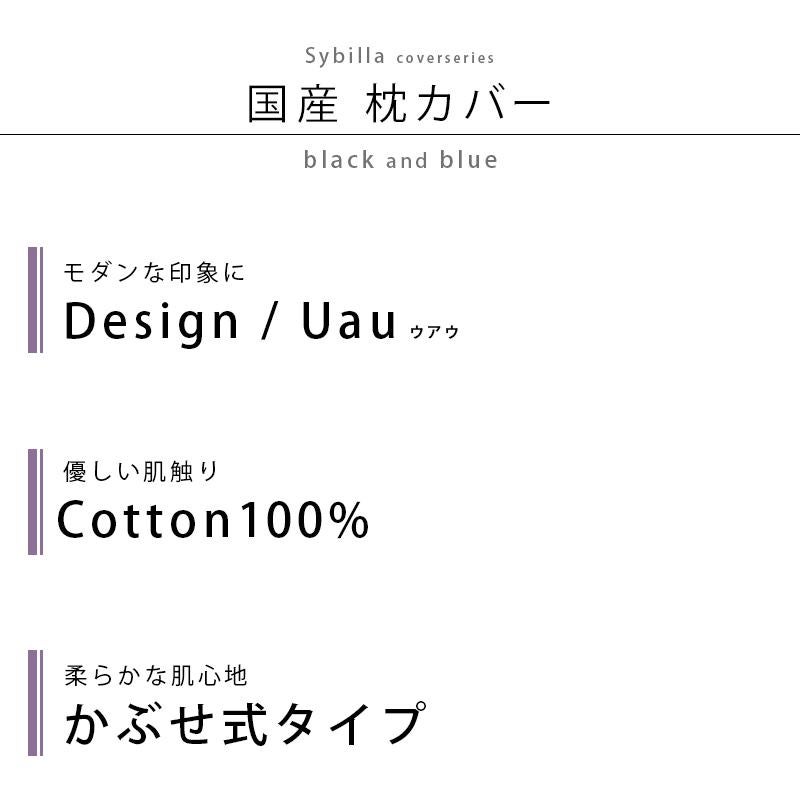800x800 pixels.
Task: Click the purple bar beside かぶせ式タイプ
Action: [35, 703]
